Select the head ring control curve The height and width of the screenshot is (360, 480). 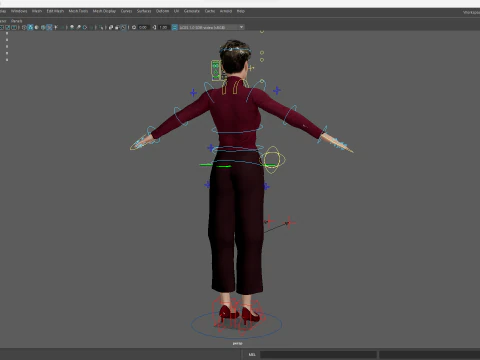235,50
